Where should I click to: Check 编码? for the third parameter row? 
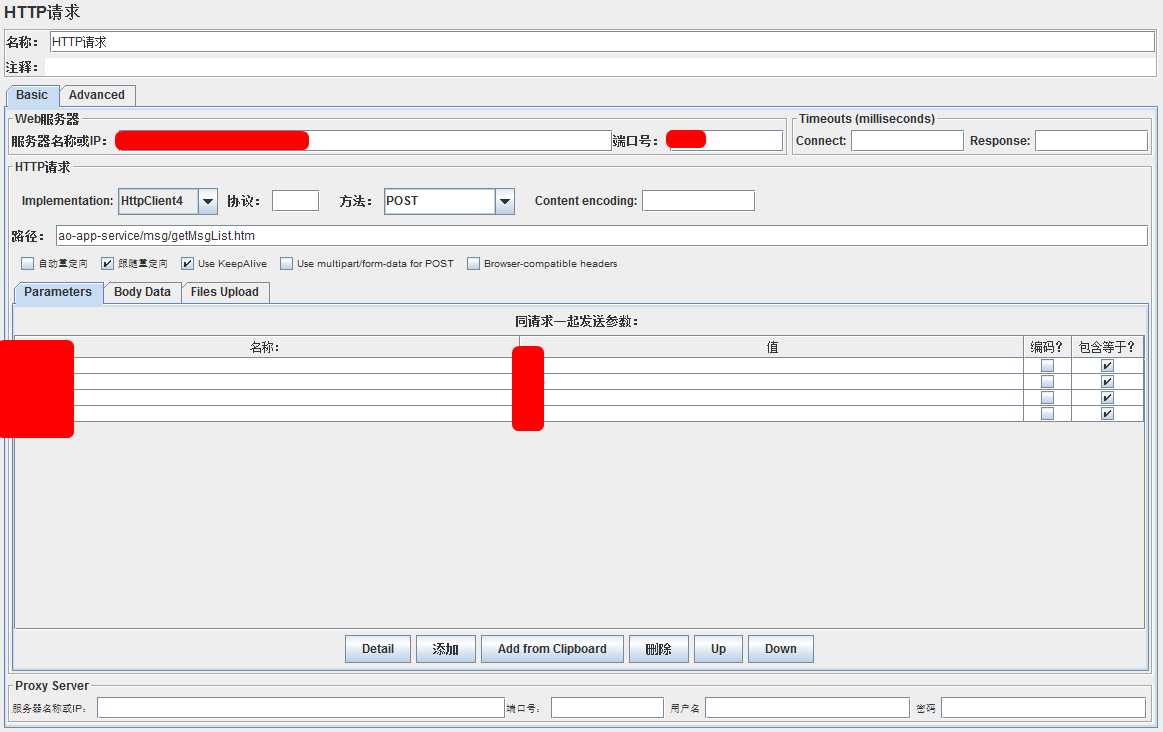tap(1047, 398)
